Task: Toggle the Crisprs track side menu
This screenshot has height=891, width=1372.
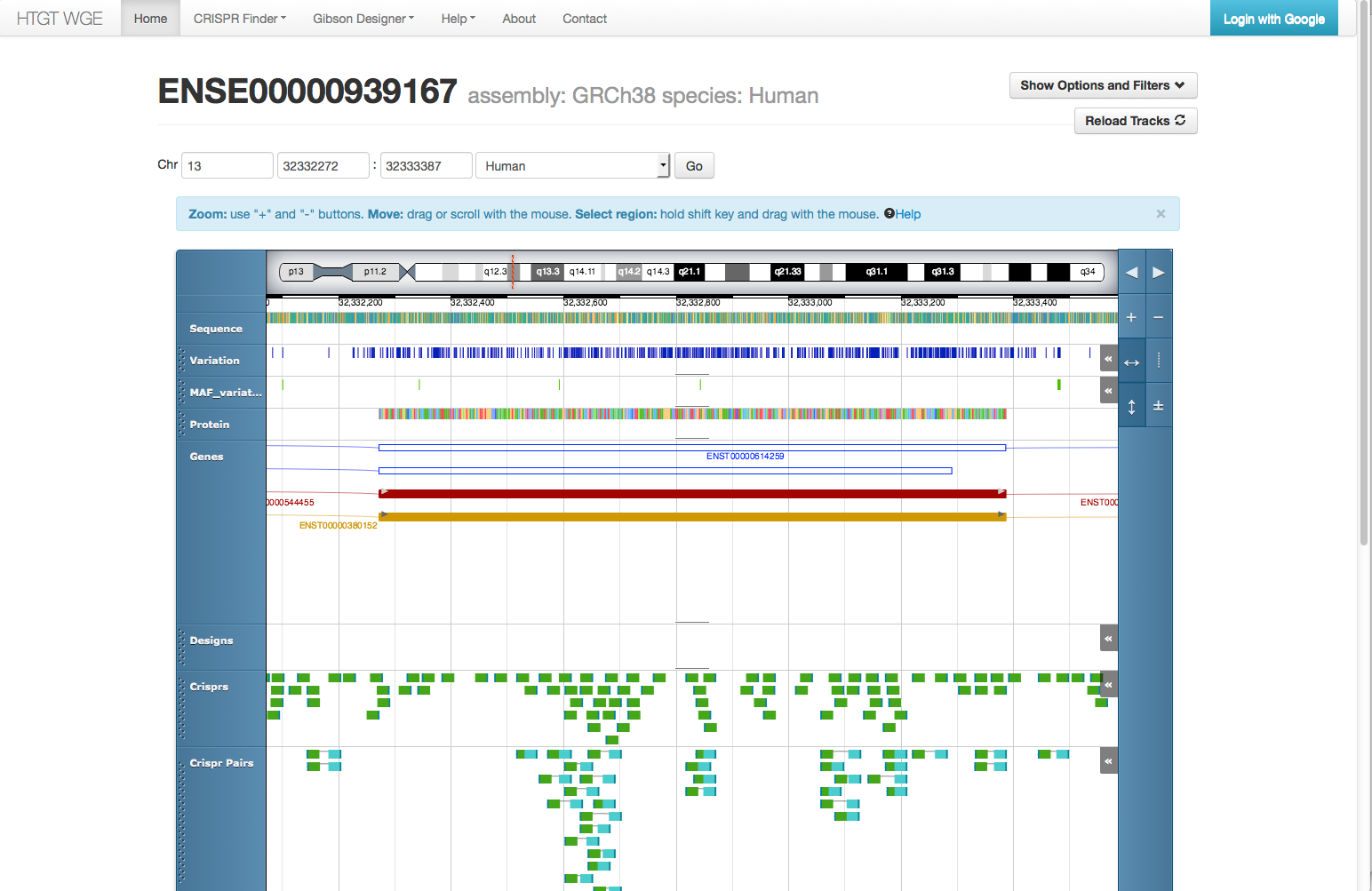Action: coord(1108,684)
